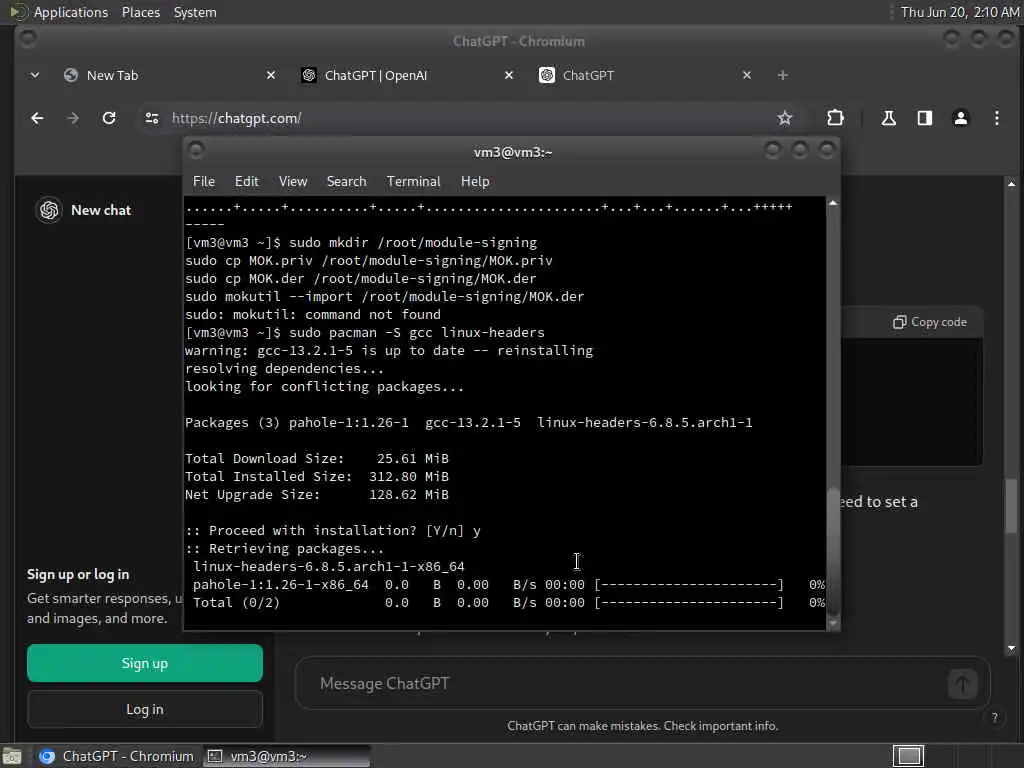Open the Chromium three-dot menu
1024x768 pixels.
996,118
